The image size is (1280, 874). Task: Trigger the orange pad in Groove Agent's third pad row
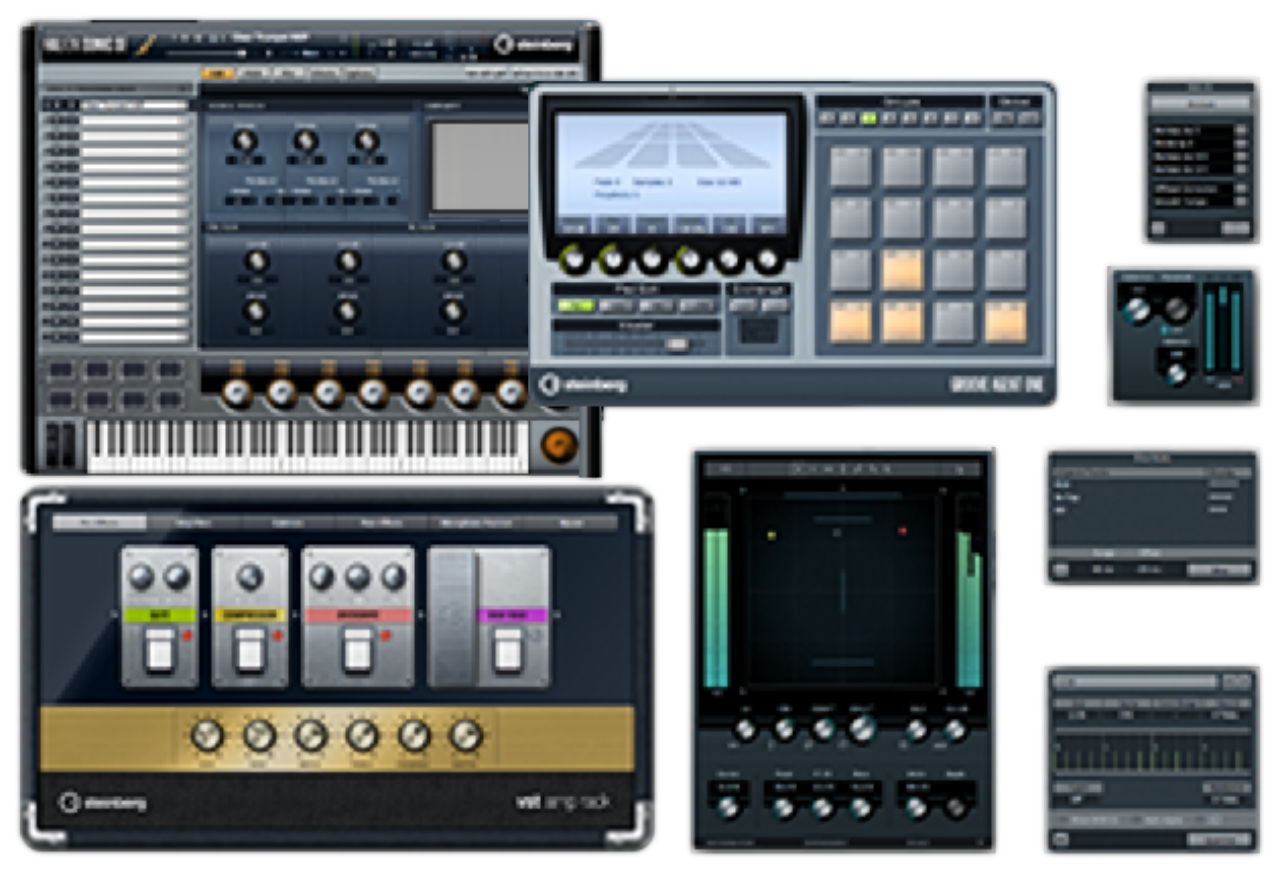(x=902, y=270)
